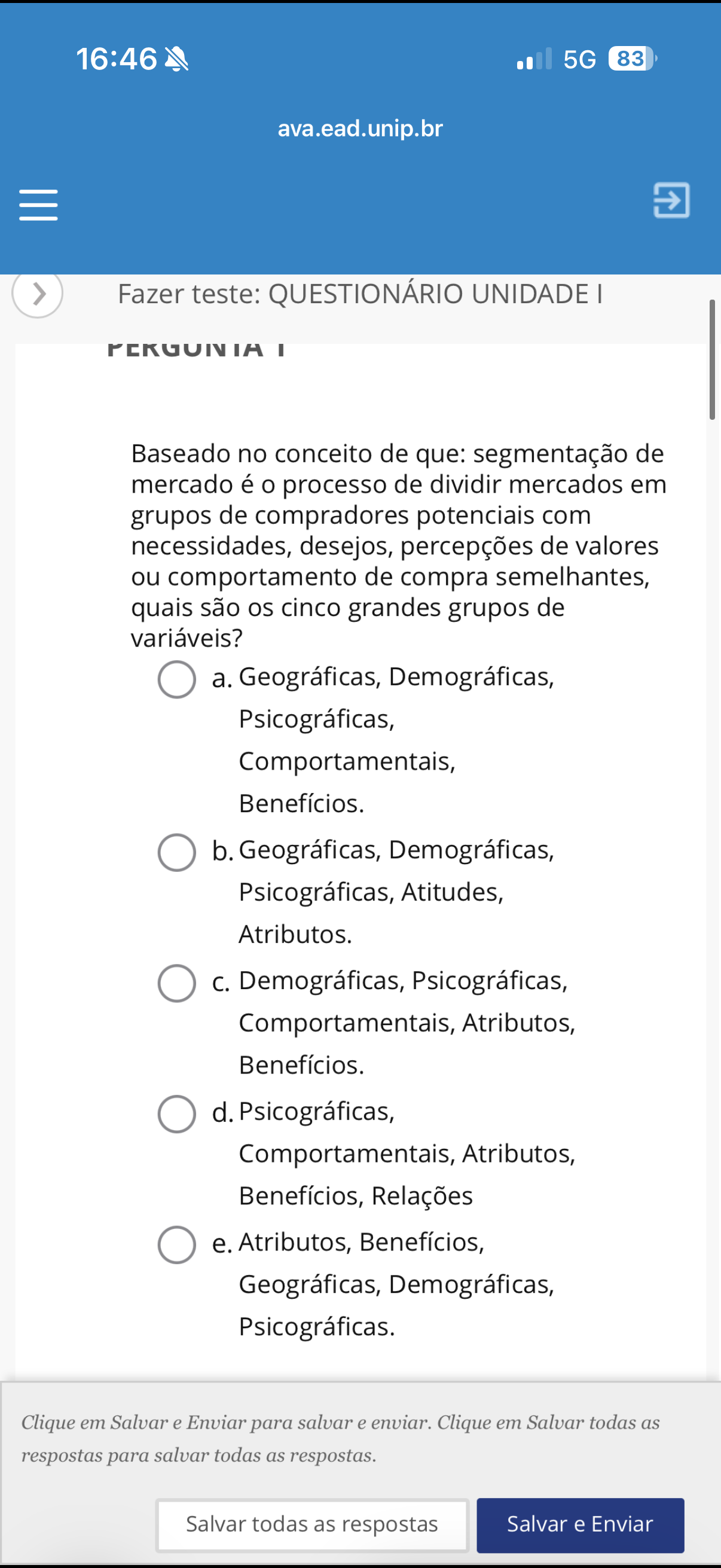This screenshot has height=1568, width=721.
Task: Tap the muted bell notification icon
Action: point(177,60)
